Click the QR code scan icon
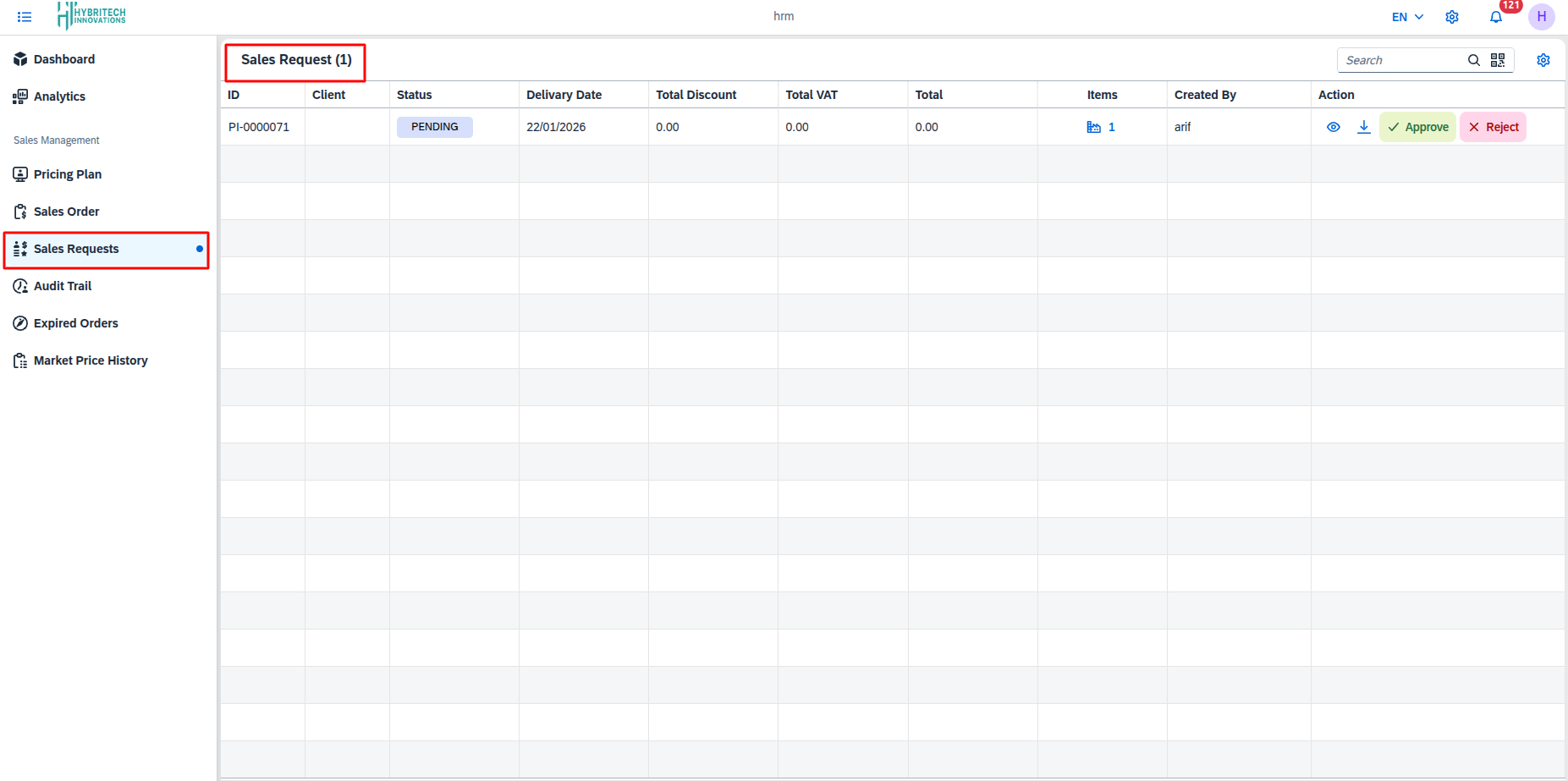Screen dimensions: 1568x781 tap(1498, 60)
